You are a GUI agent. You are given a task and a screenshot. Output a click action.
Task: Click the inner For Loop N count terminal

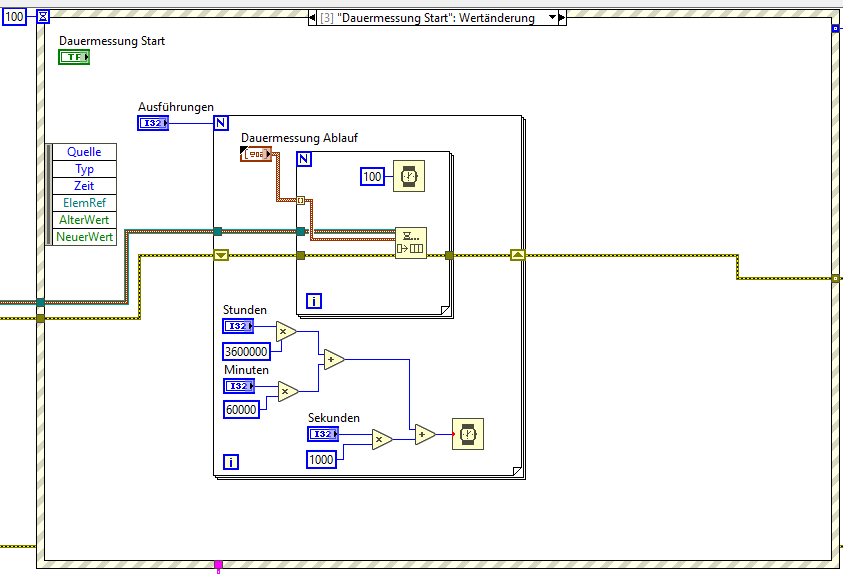(x=304, y=159)
